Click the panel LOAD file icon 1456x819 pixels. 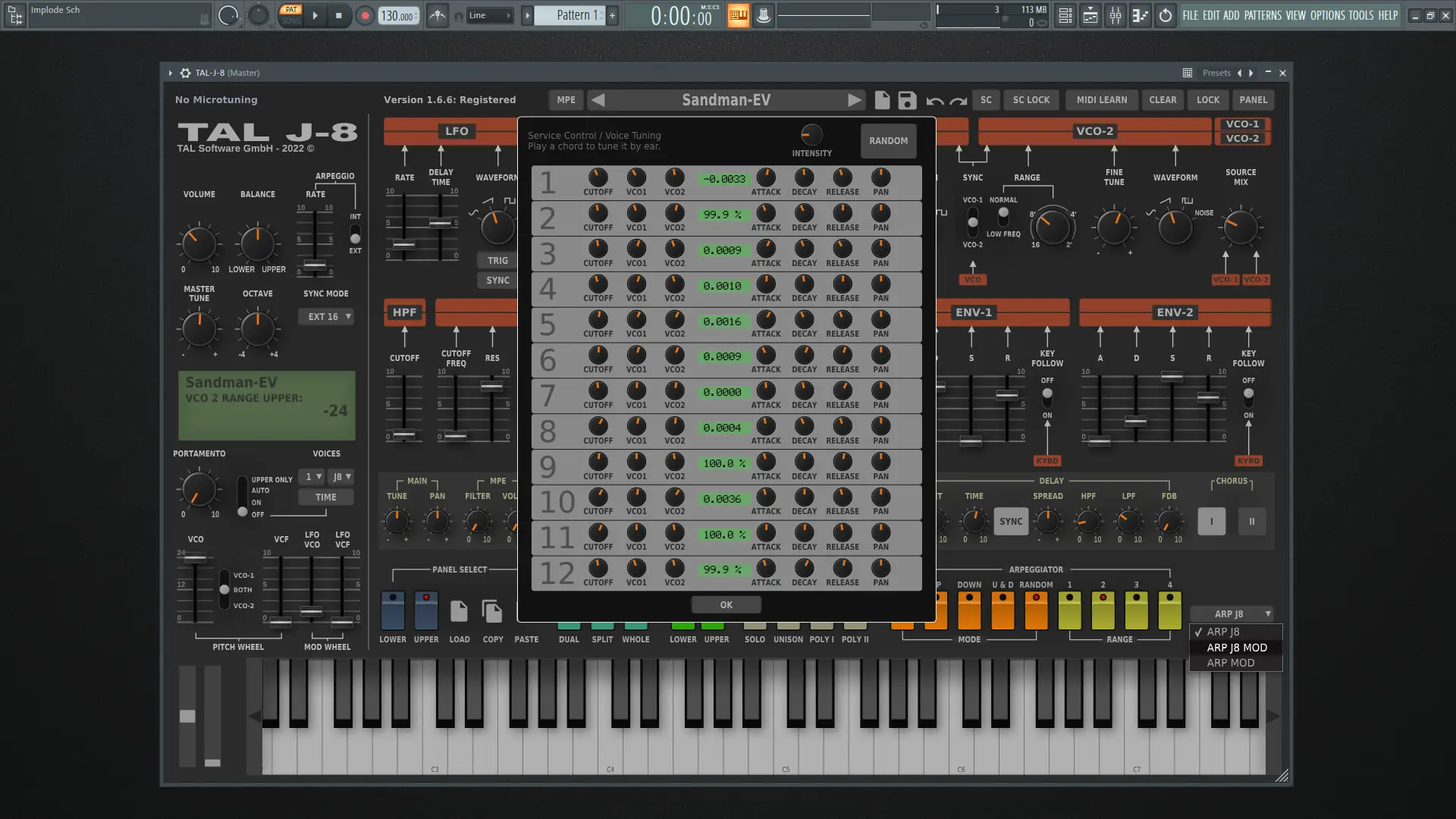(x=459, y=611)
